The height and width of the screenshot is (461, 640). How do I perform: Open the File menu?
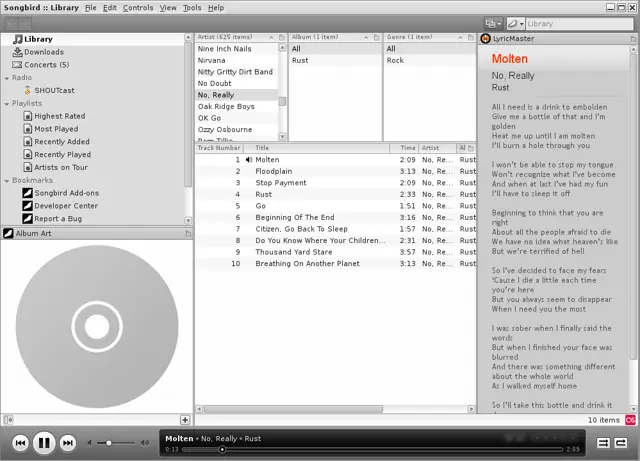(91, 7)
